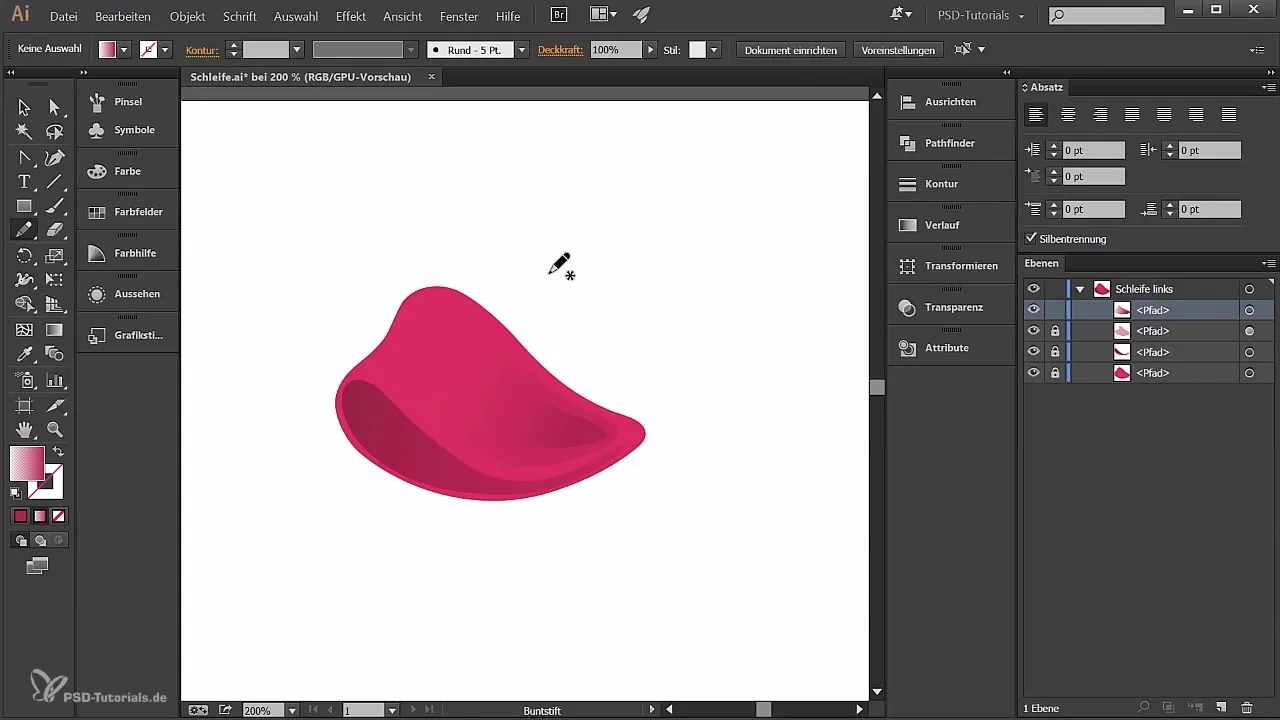Select the Eraser tool

(x=55, y=230)
